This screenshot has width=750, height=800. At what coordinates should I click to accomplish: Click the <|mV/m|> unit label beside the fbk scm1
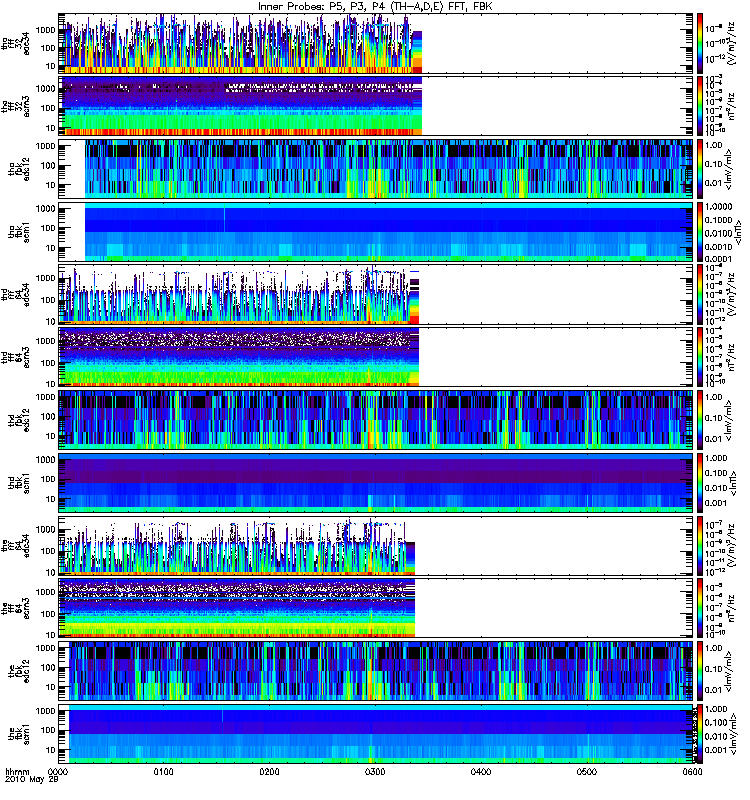click(x=732, y=734)
